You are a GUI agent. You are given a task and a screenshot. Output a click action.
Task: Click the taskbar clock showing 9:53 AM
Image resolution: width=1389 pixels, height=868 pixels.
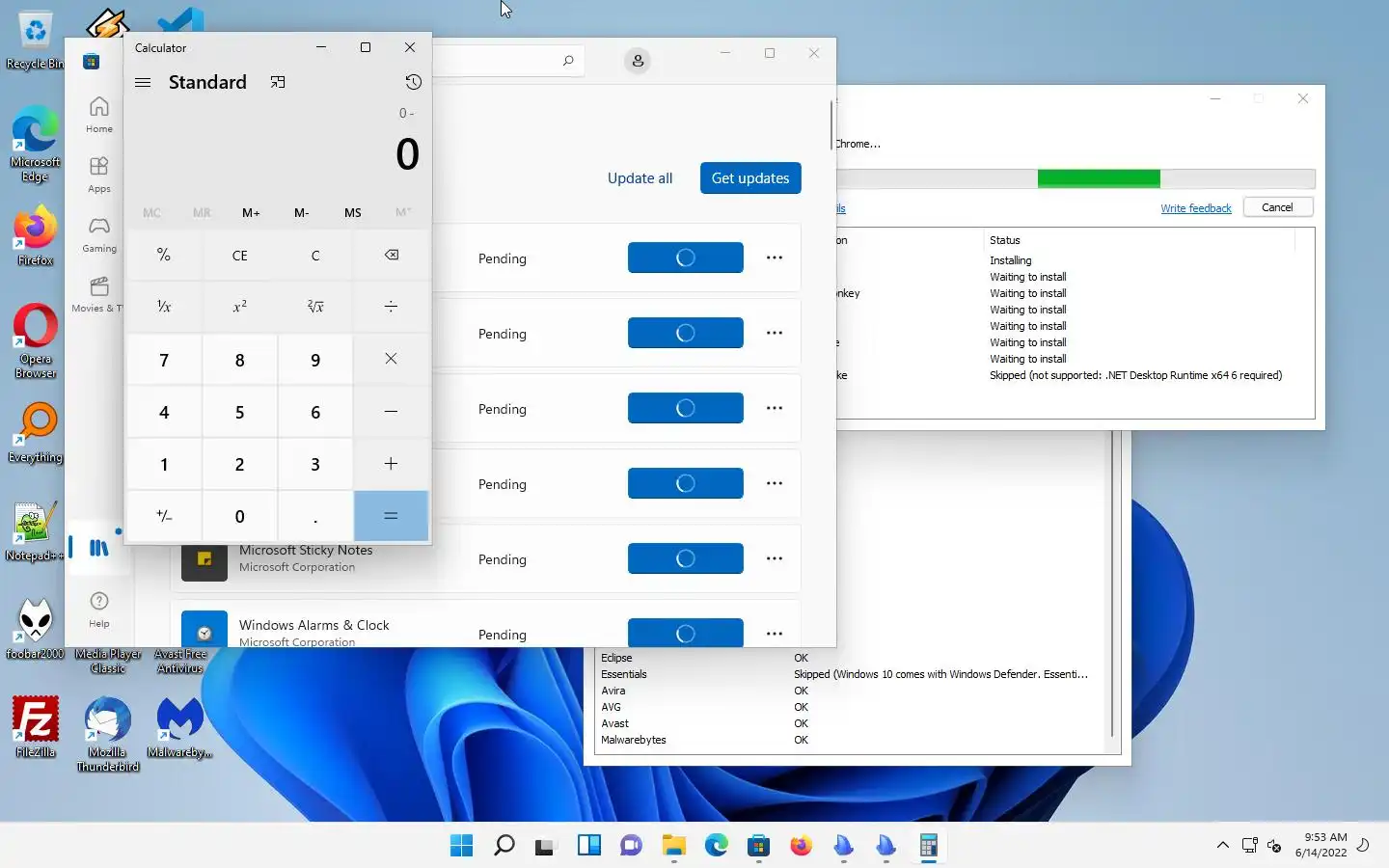(x=1321, y=845)
